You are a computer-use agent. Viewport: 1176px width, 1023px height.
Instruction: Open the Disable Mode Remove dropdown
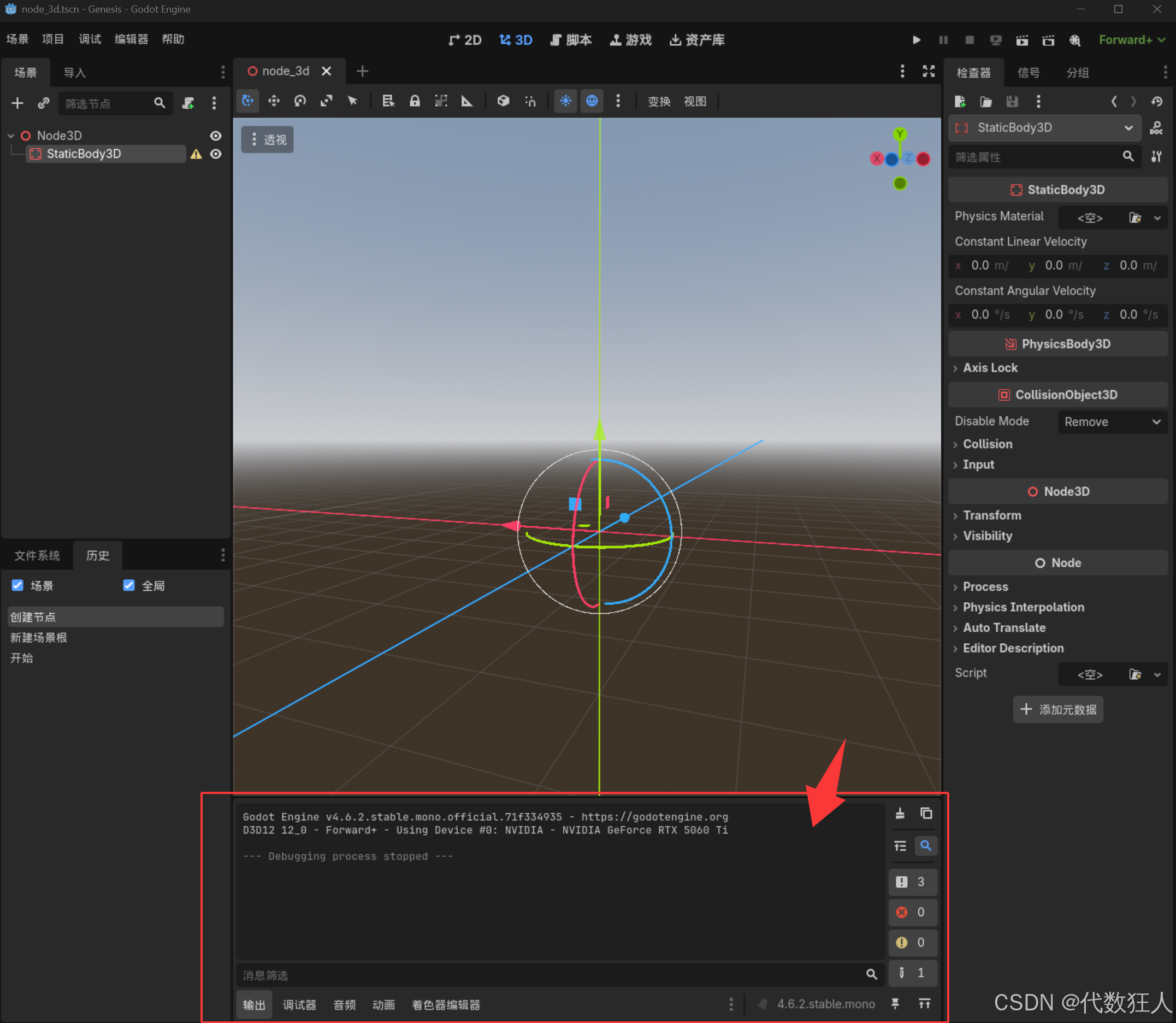1112,422
